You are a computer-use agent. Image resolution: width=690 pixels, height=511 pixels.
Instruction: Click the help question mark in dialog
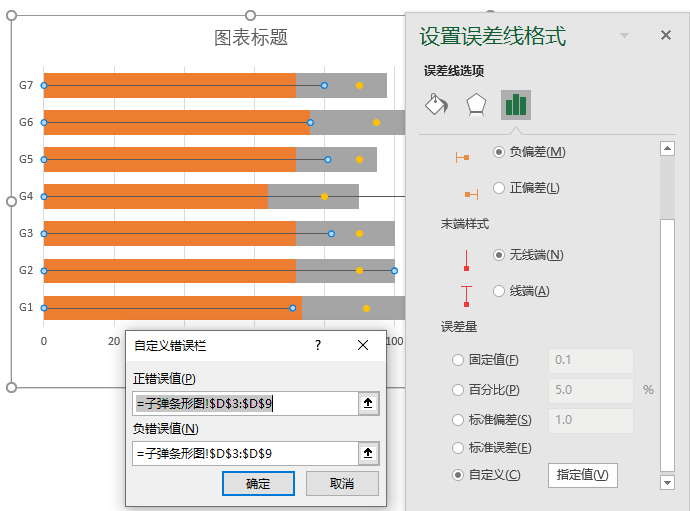coord(318,345)
